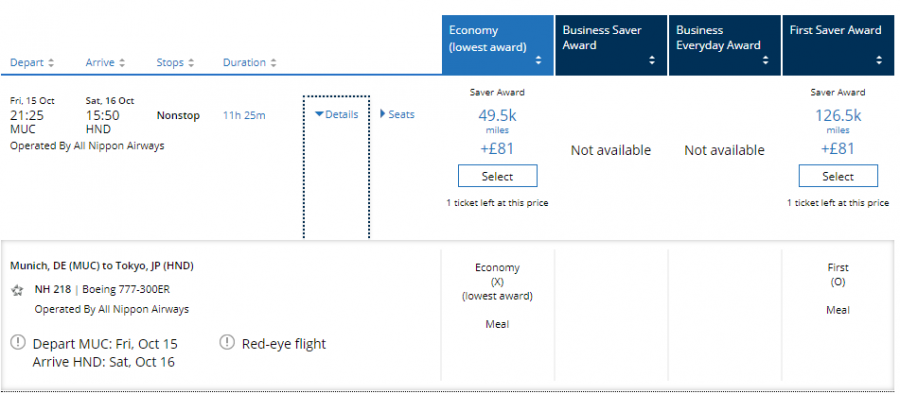Select the 49.5k miles Economy fare
900x394 pixels.
pyautogui.click(x=498, y=176)
